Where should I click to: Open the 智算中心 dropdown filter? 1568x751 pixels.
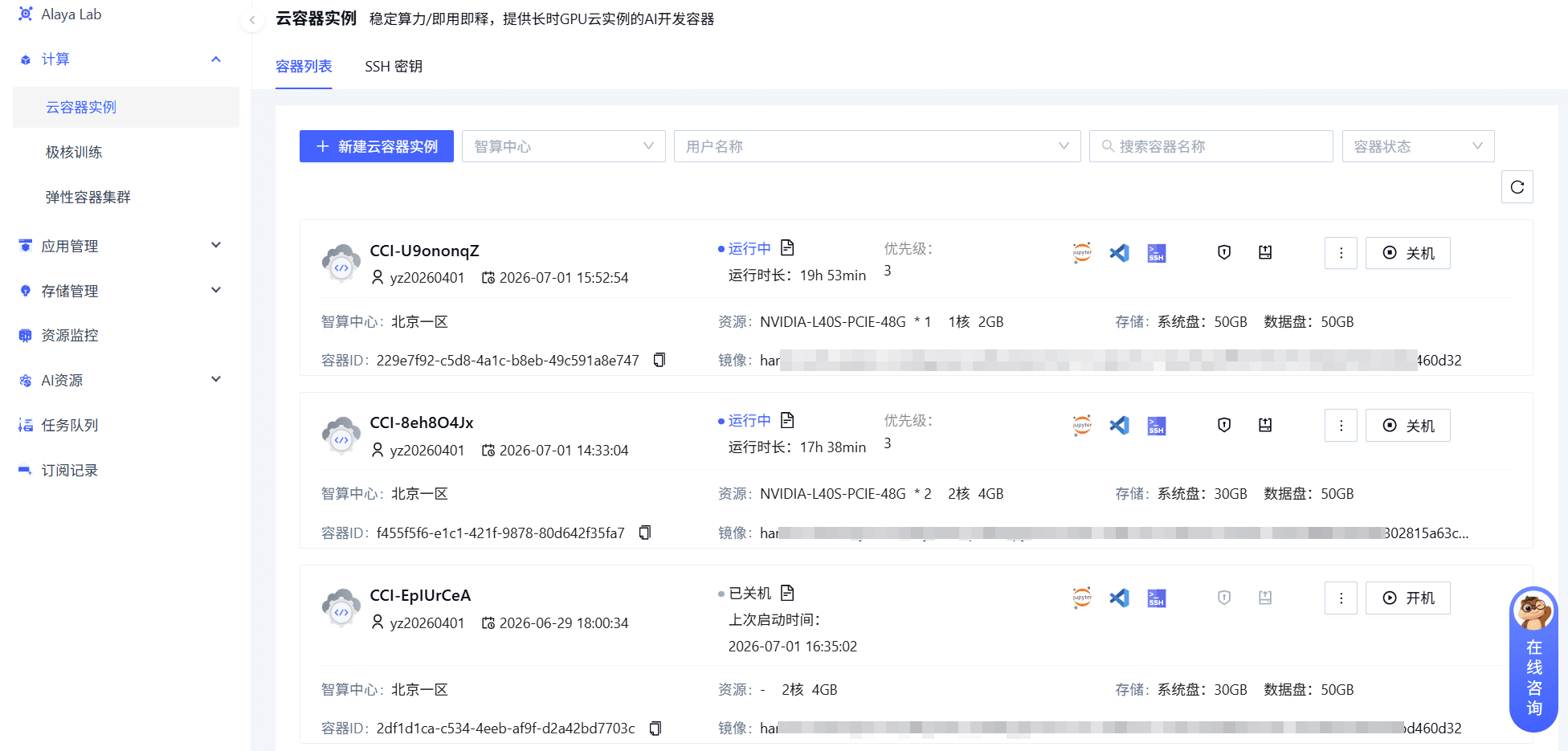point(563,146)
